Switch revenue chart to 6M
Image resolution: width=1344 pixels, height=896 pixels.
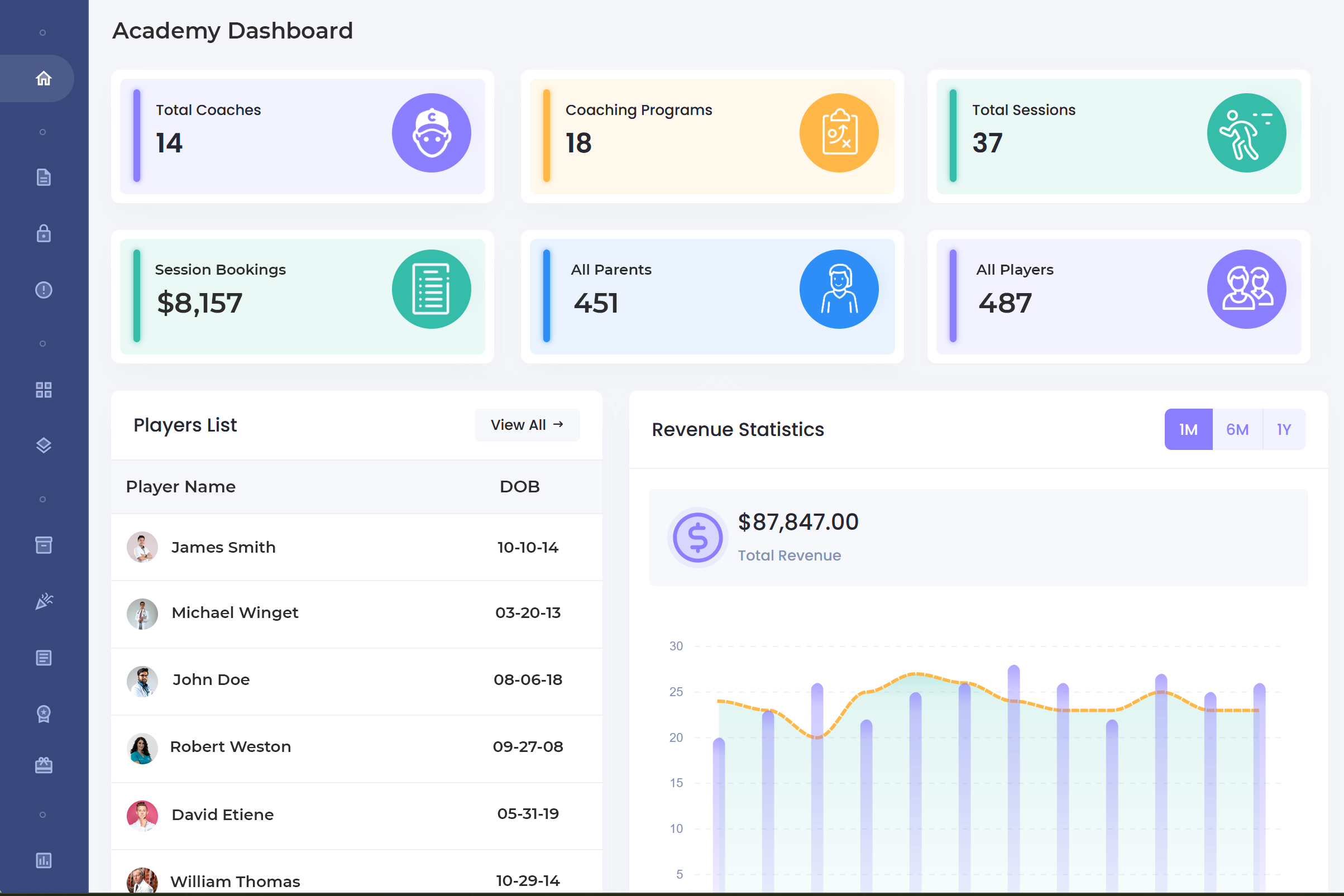tap(1237, 429)
